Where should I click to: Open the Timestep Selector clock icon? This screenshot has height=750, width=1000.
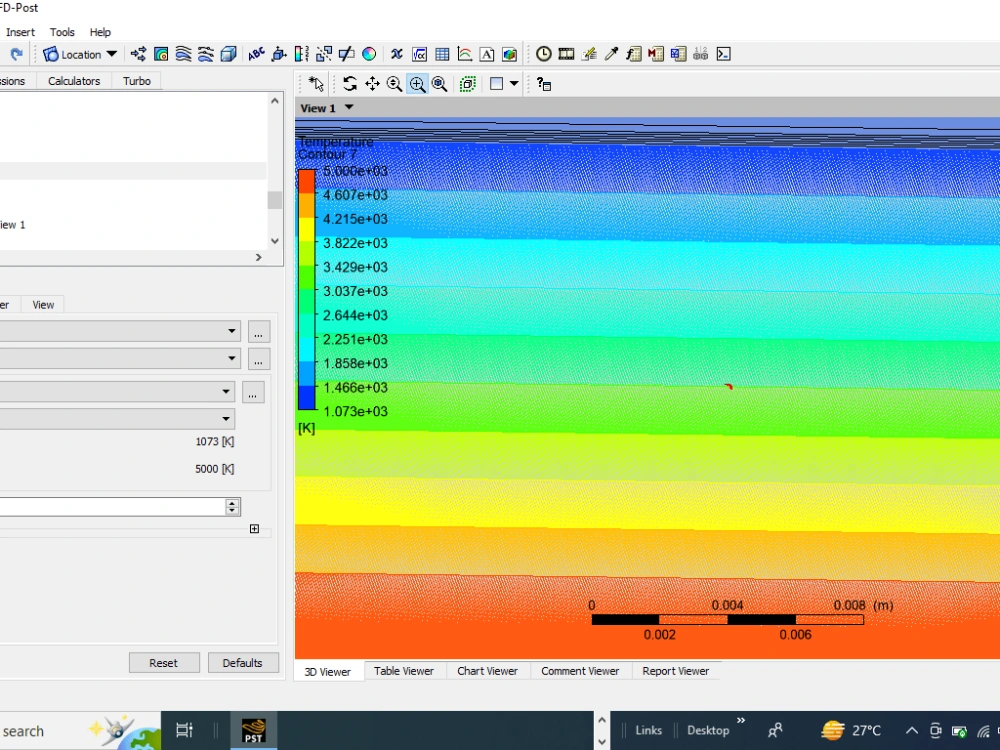point(542,54)
